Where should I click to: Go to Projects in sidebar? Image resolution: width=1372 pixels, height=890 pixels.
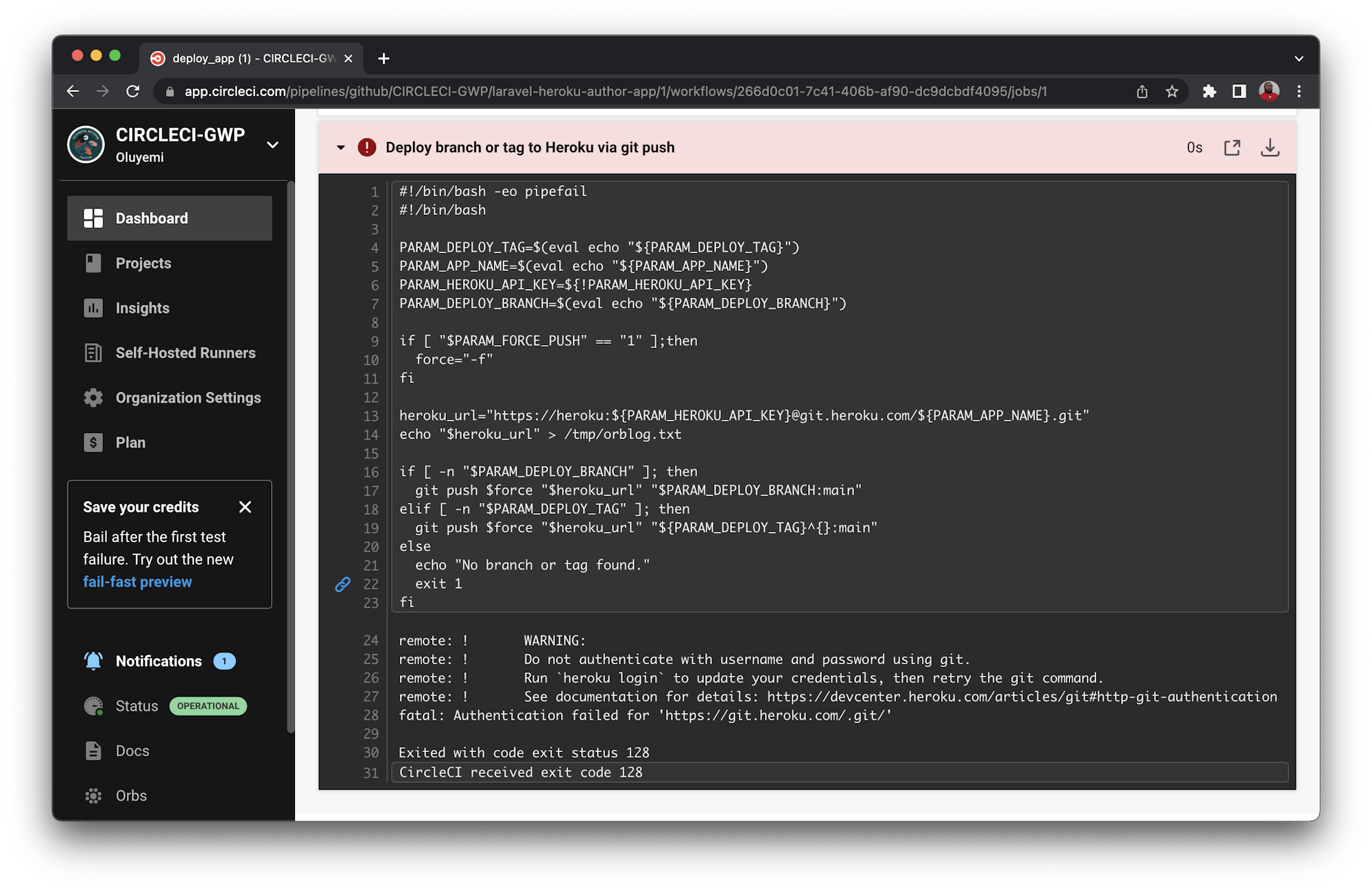pos(143,263)
